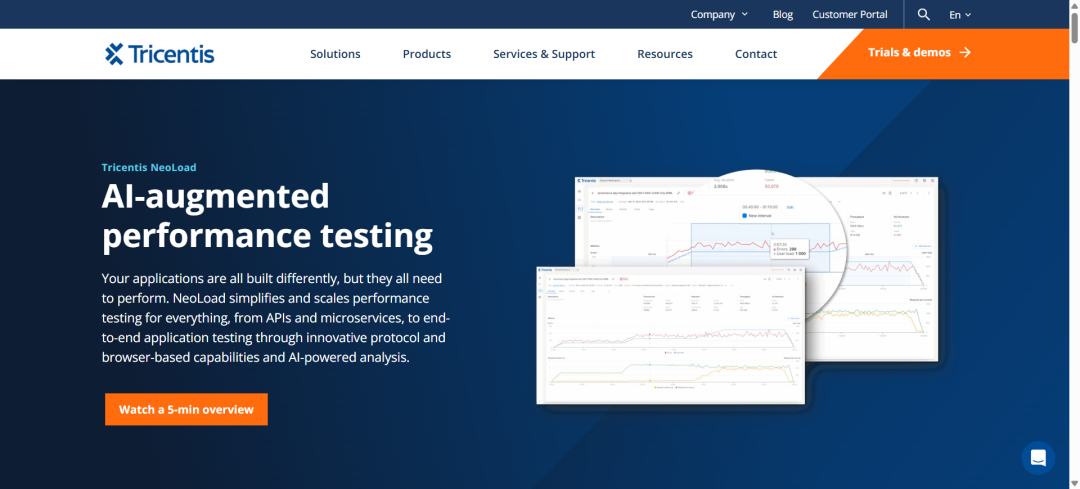Click the page vertical scrollbar thumb
1080x489 pixels.
click(x=1074, y=27)
